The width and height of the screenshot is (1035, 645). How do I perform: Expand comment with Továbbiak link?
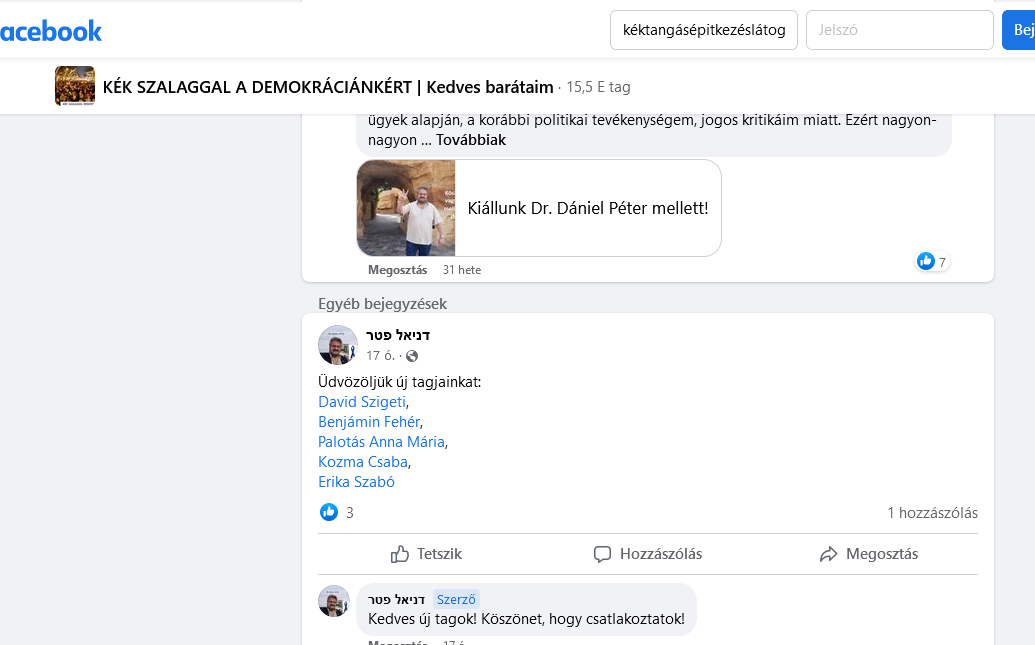[x=471, y=140]
